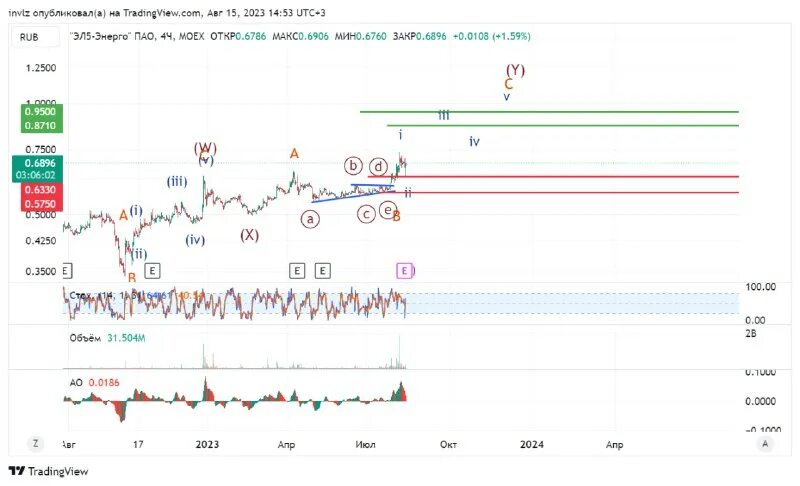Click the 03:06:02 countdown label
Viewport: 800px width, 486px height.
37,175
